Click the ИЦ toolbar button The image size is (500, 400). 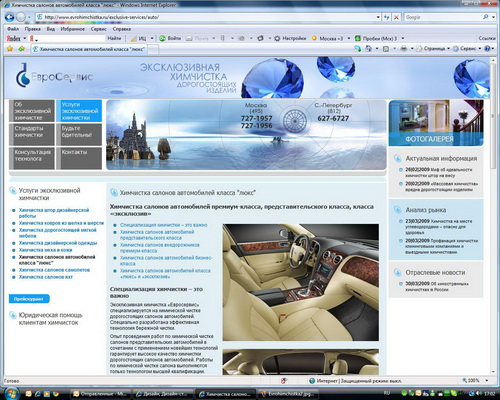tap(139, 38)
